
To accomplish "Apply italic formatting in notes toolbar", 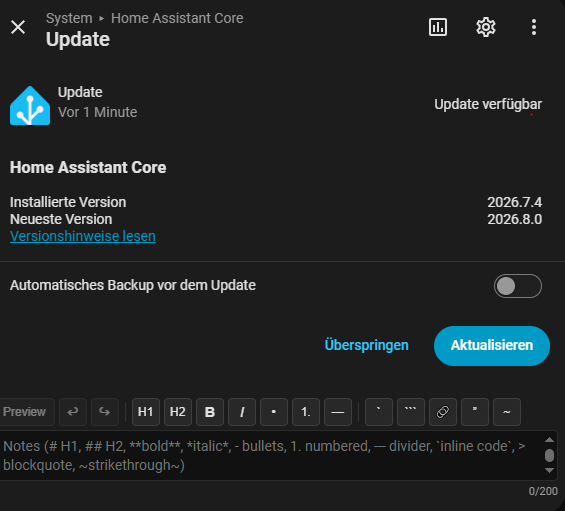I will [x=242, y=412].
